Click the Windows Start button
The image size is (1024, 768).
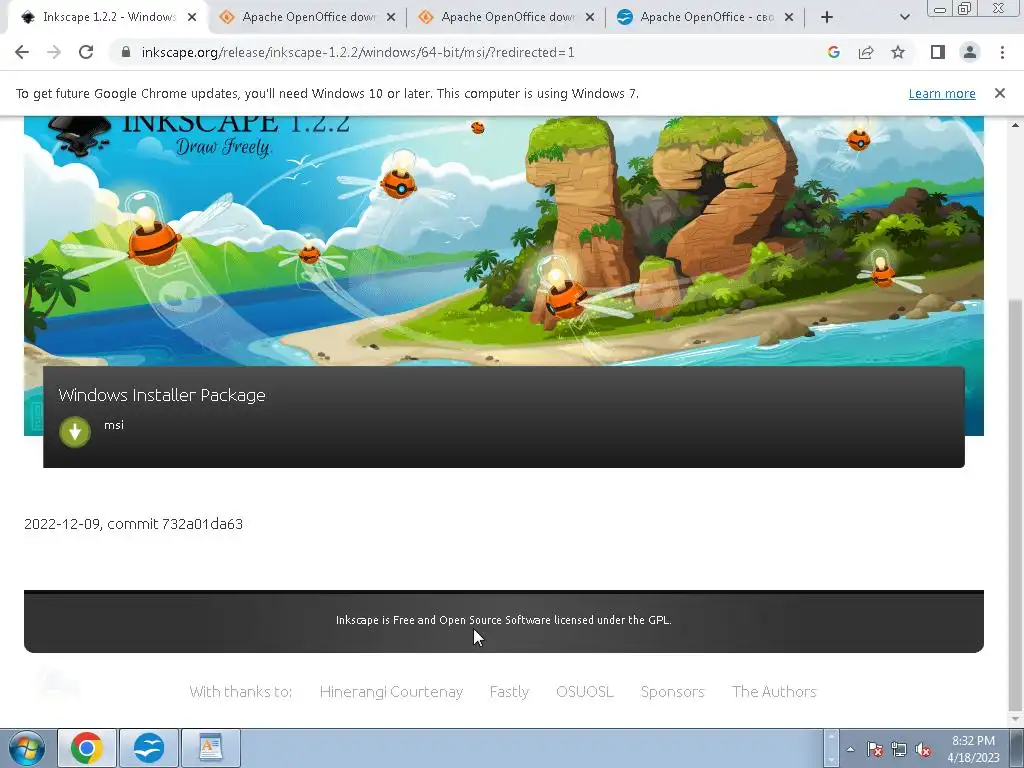(x=26, y=748)
